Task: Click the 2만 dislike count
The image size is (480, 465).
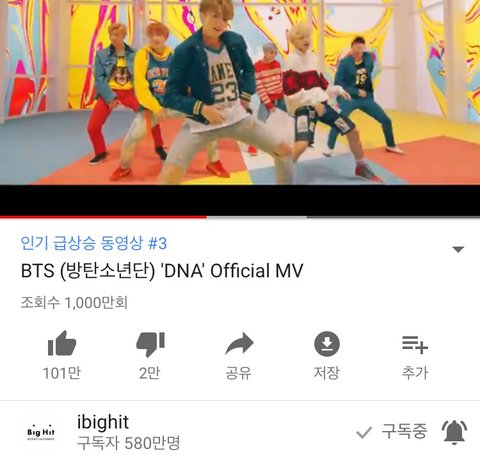Action: pos(150,373)
